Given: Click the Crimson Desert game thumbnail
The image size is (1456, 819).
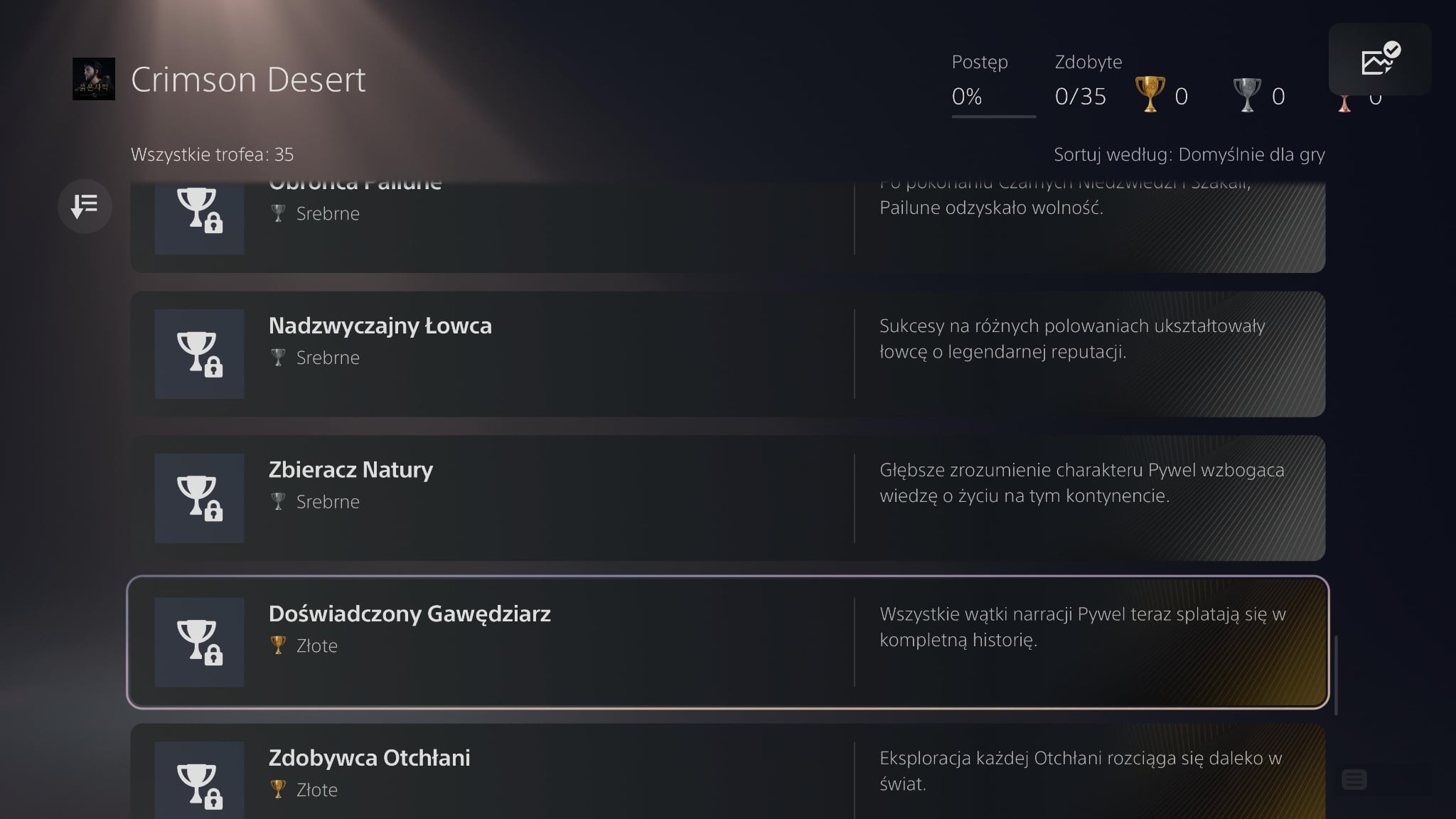Looking at the screenshot, I should (94, 79).
